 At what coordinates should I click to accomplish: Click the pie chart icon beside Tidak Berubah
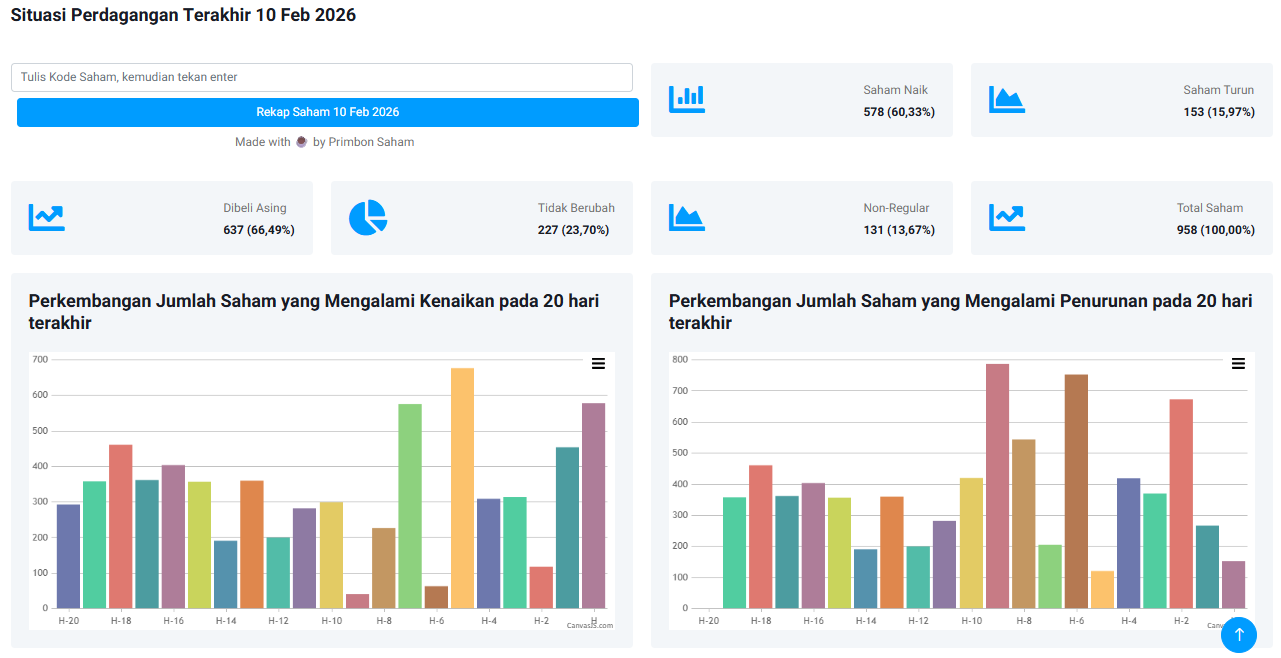pyautogui.click(x=367, y=217)
